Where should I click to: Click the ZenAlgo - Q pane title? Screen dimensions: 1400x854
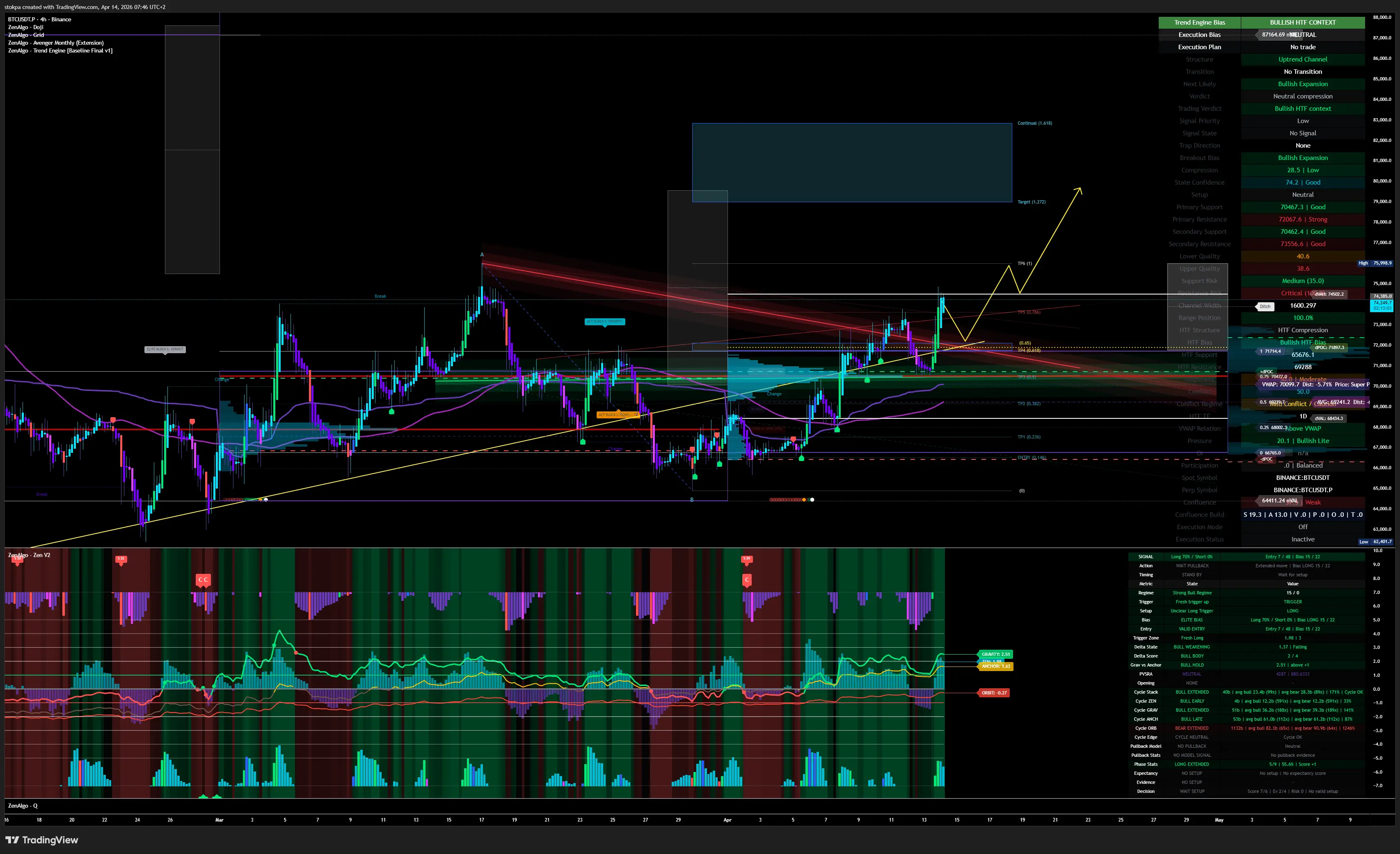(23, 805)
